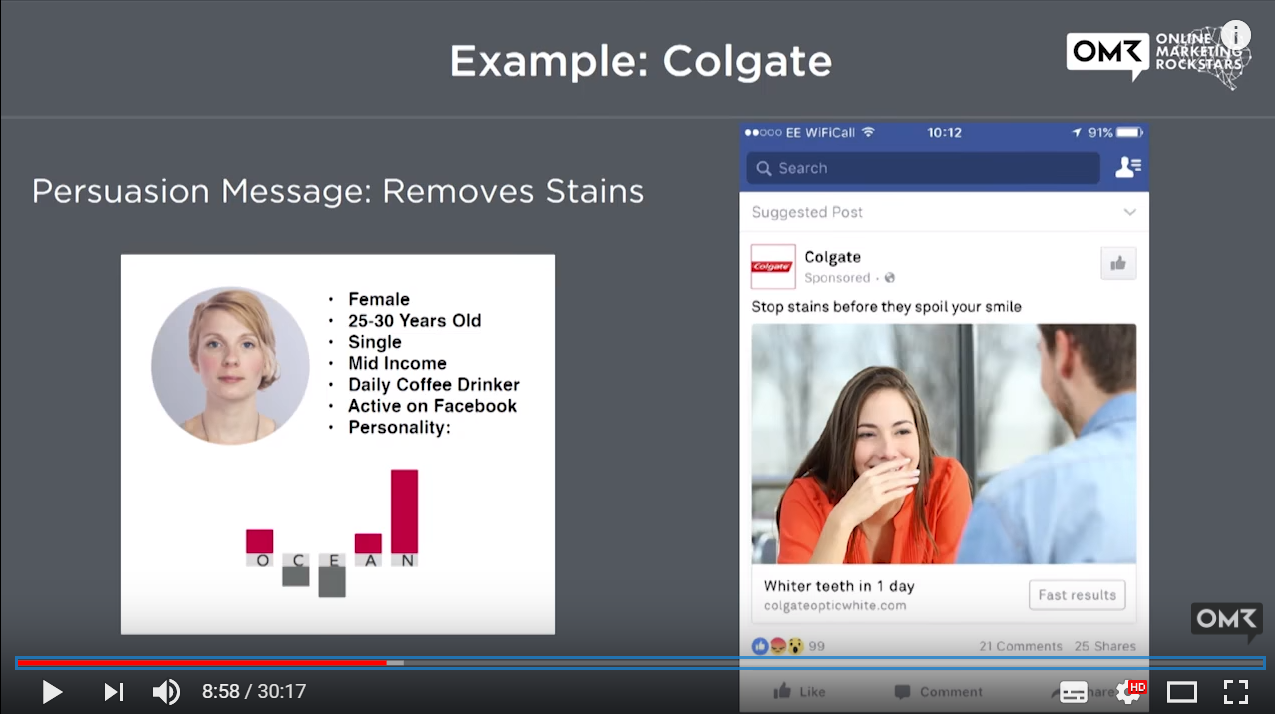
Task: Mute the video volume
Action: pos(166,691)
